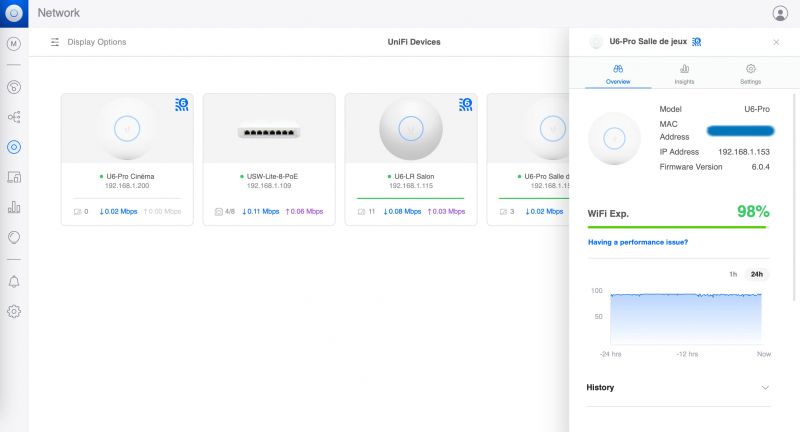Screen dimensions: 800x432
Task: Click the UniFi logo icon
Action: (x=14, y=13)
